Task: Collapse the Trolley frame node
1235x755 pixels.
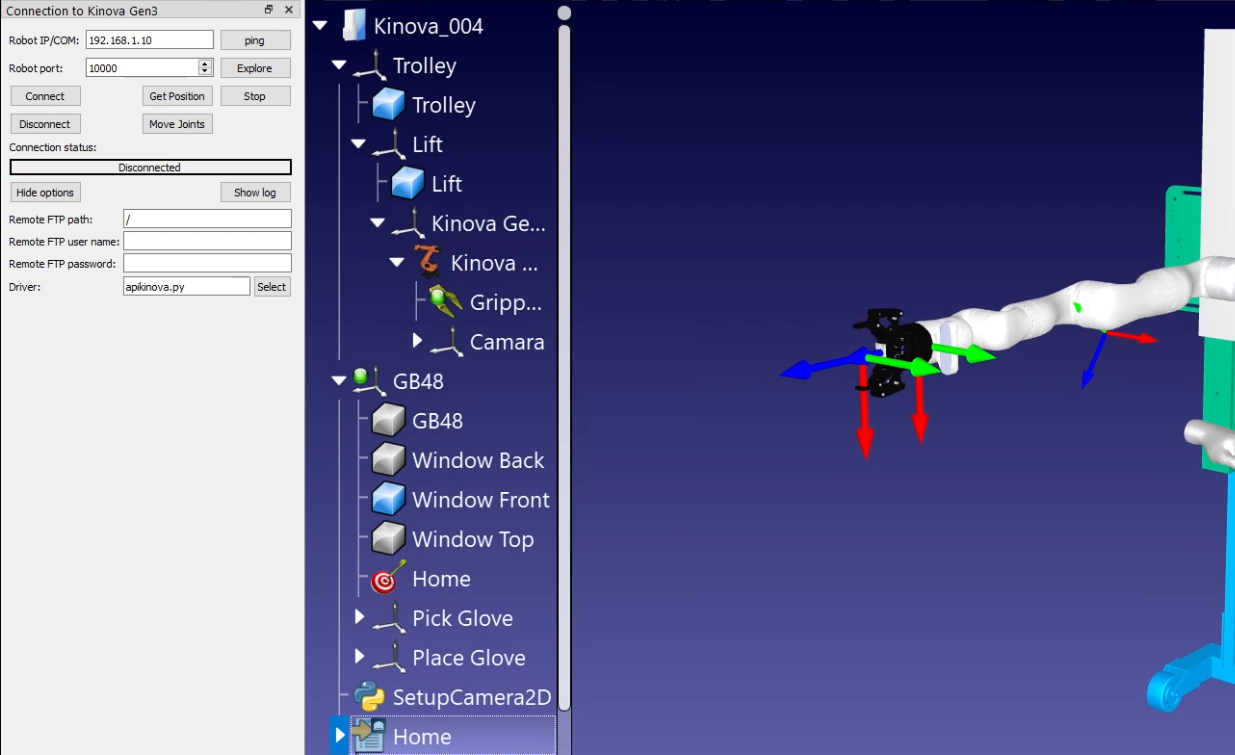Action: coord(339,66)
